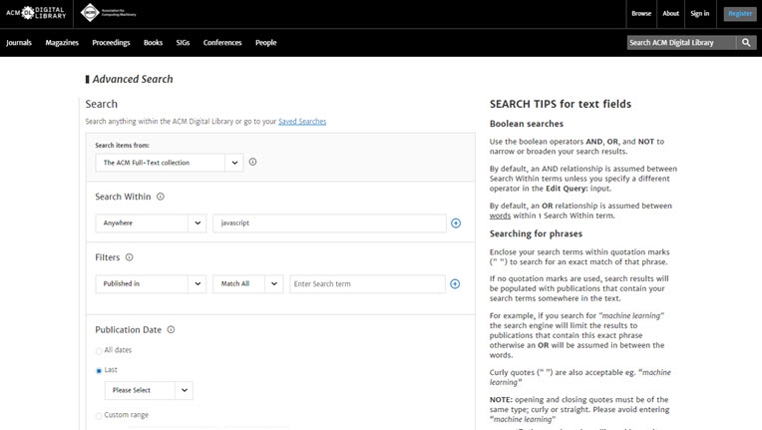The height and width of the screenshot is (430, 762).
Task: Add another Search Within term row
Action: [456, 223]
